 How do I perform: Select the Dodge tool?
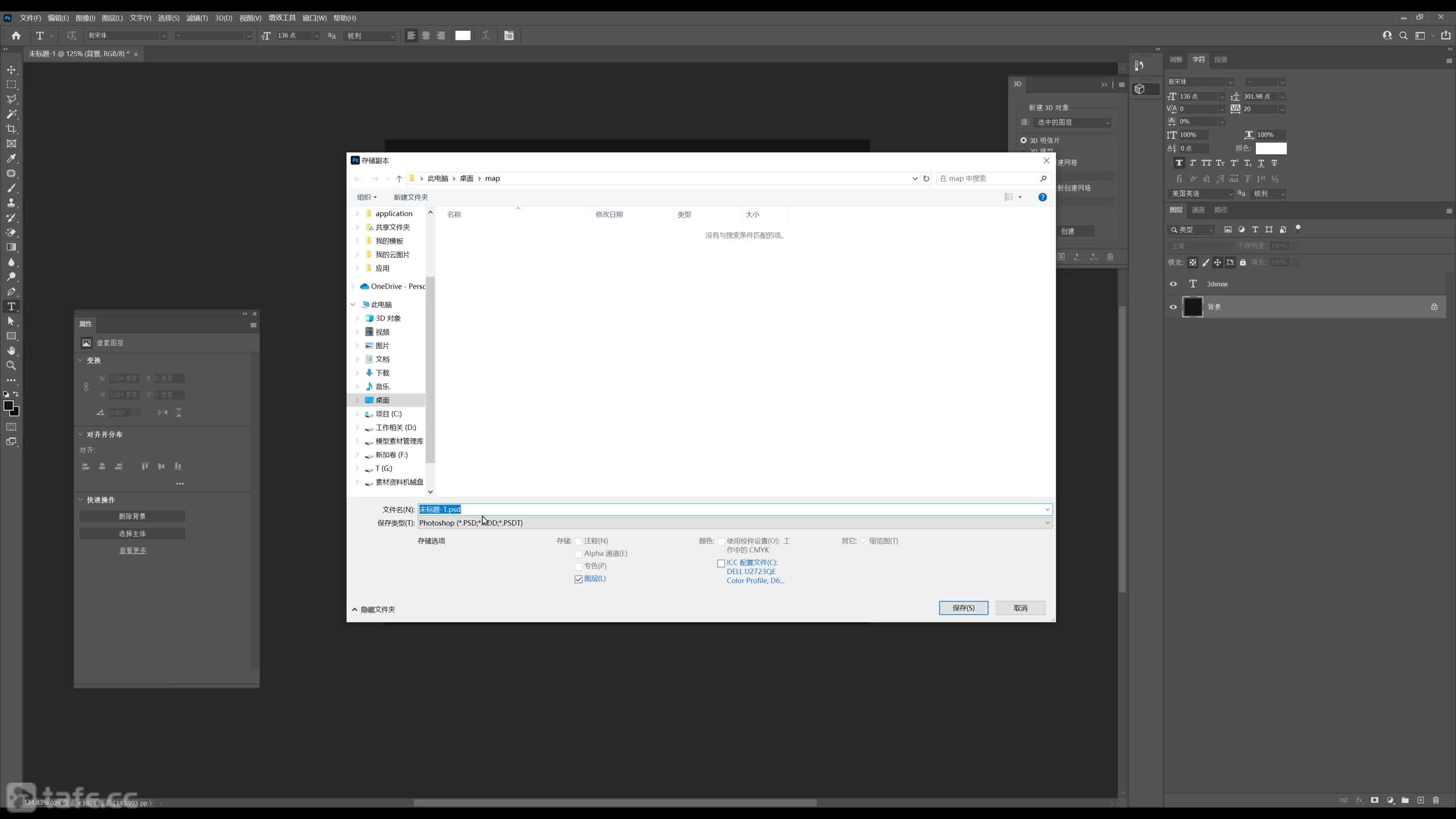[11, 277]
